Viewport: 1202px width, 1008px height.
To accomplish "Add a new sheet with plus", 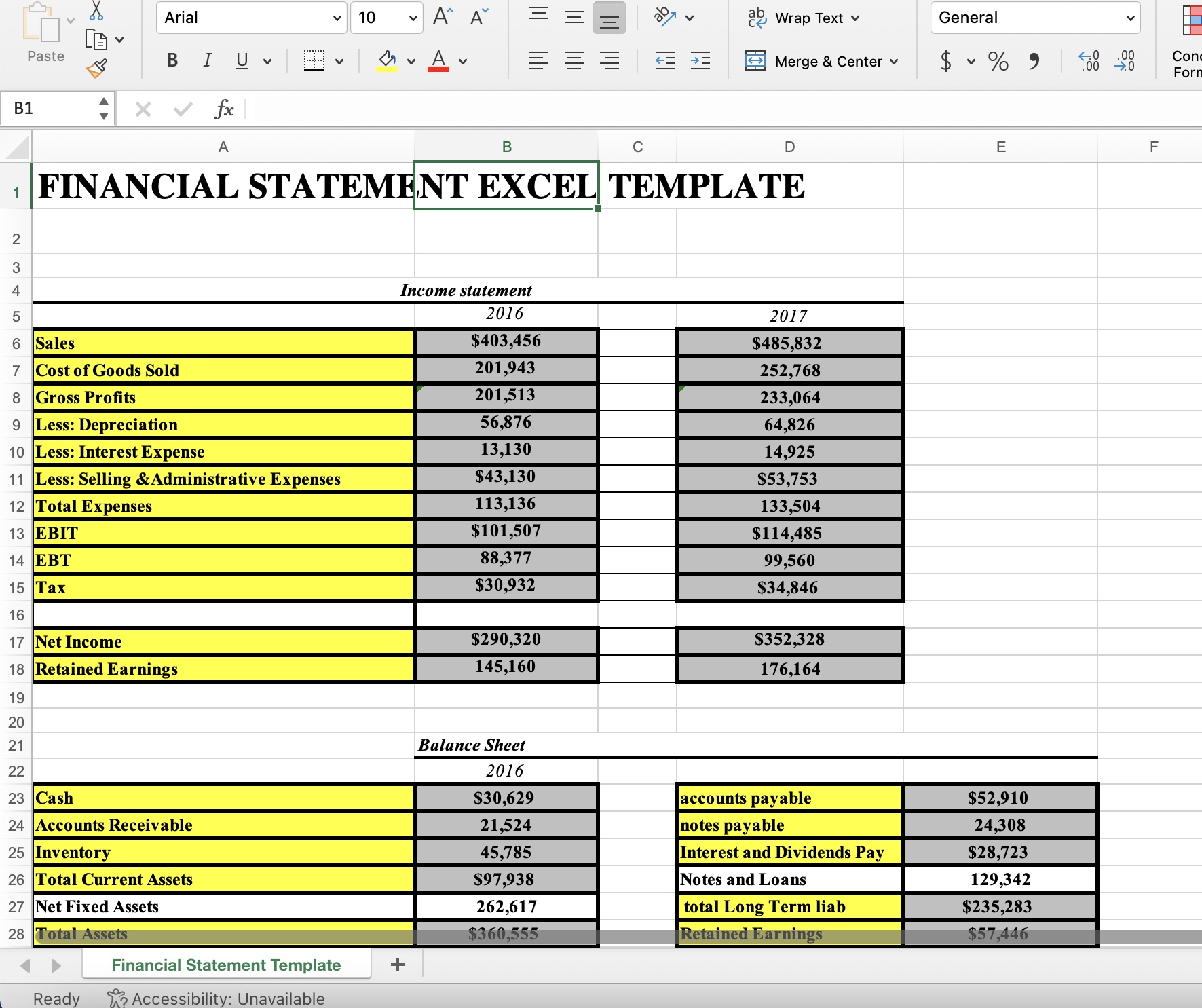I will [x=398, y=965].
